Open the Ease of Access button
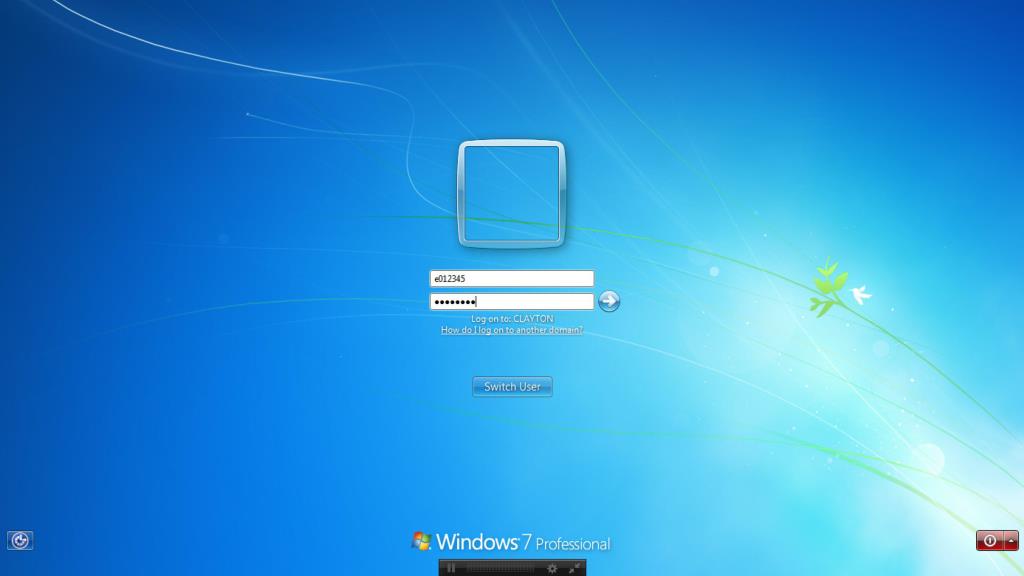Viewport: 1024px width, 576px height. [20, 540]
